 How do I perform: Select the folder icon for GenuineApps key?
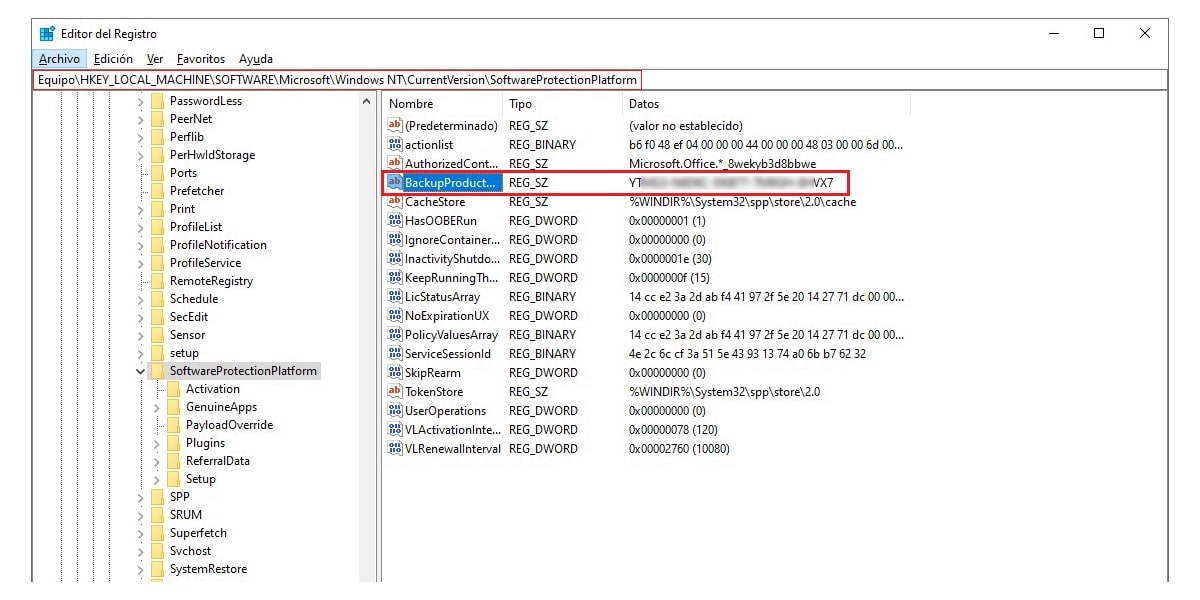[x=173, y=407]
